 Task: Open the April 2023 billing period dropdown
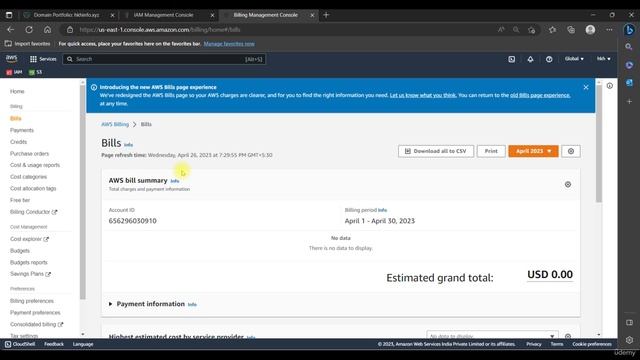533,151
